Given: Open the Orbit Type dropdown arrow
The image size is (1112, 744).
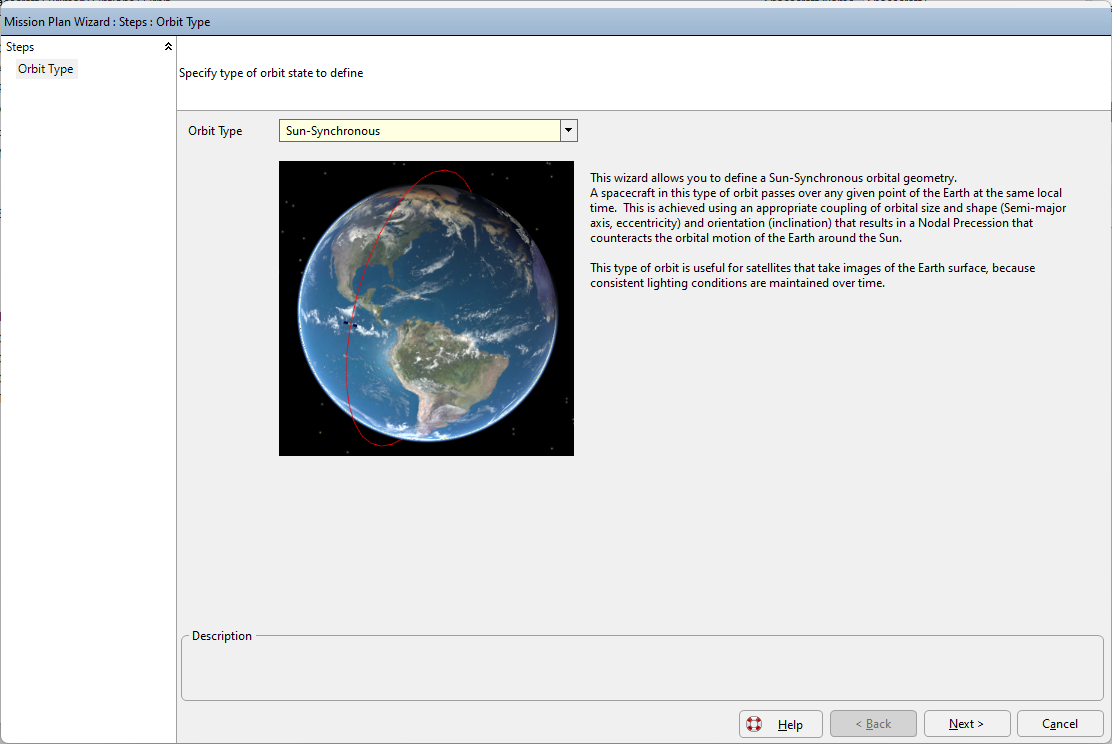Looking at the screenshot, I should [x=568, y=131].
